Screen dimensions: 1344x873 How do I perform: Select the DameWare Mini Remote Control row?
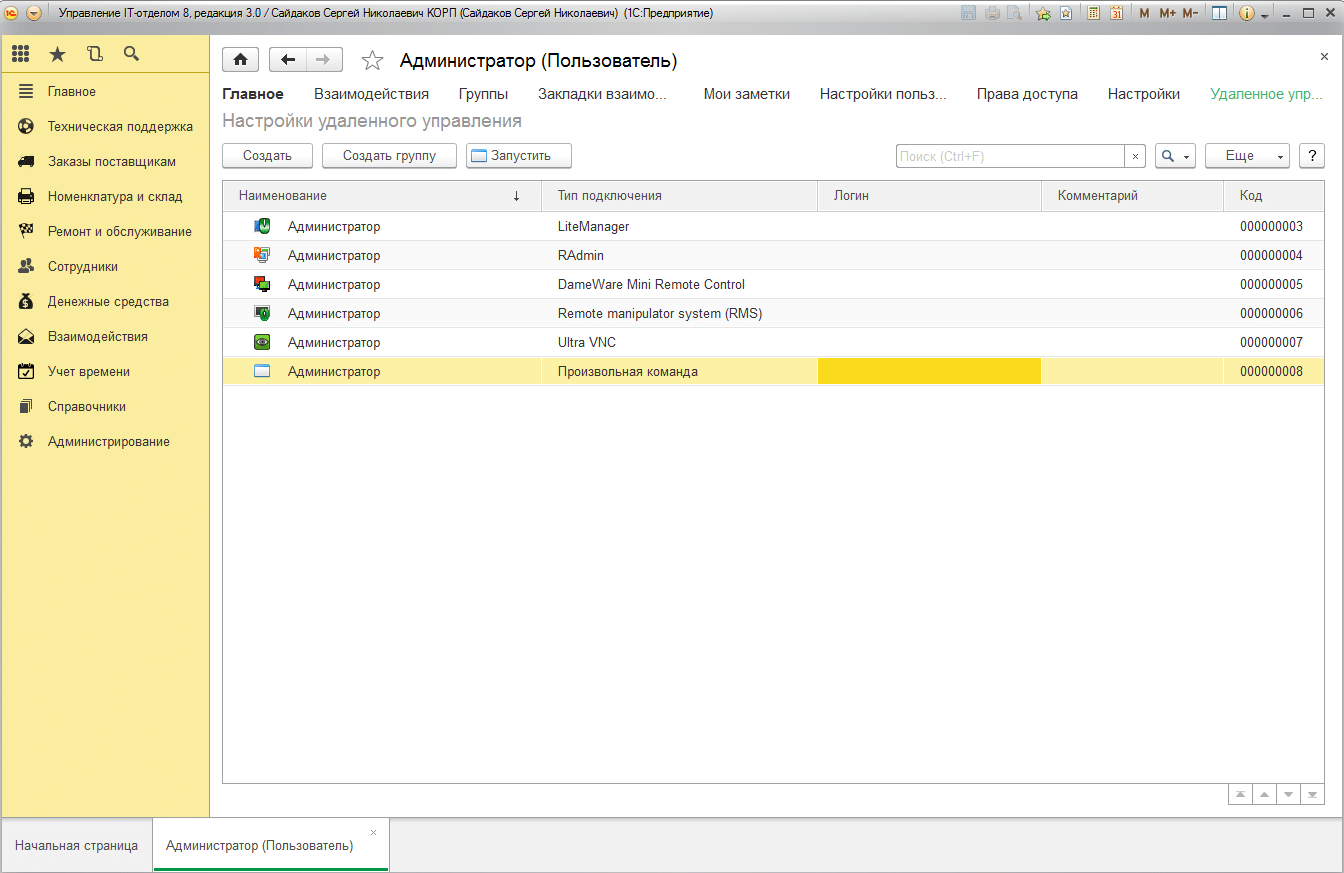pyautogui.click(x=651, y=284)
